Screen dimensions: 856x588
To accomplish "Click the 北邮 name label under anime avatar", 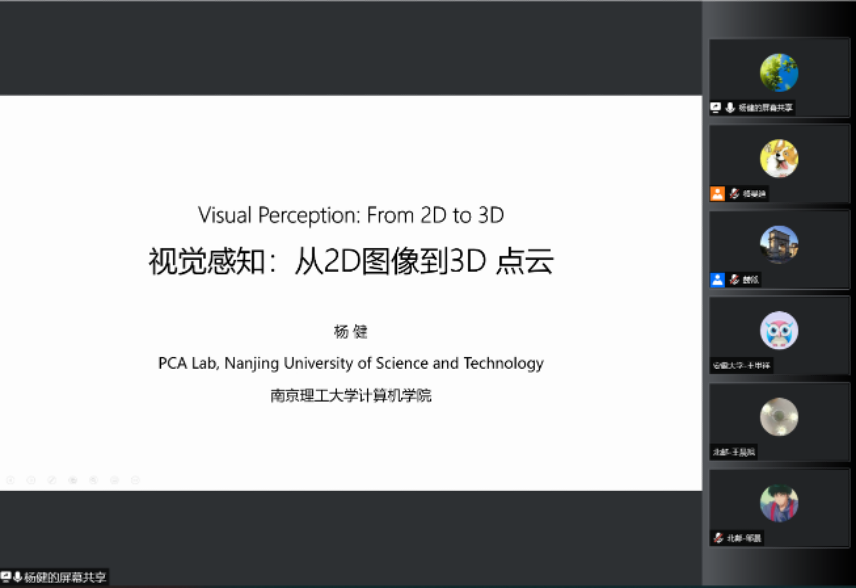I will (x=744, y=538).
